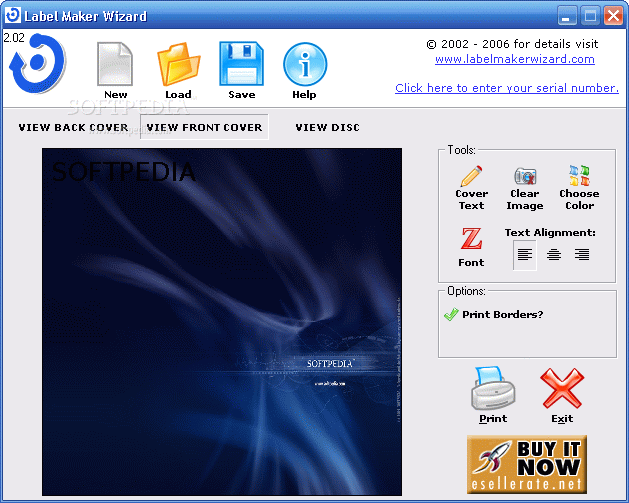Viewport: 629px width, 503px height.
Task: Click the Buy It Now banner
Action: click(x=527, y=464)
